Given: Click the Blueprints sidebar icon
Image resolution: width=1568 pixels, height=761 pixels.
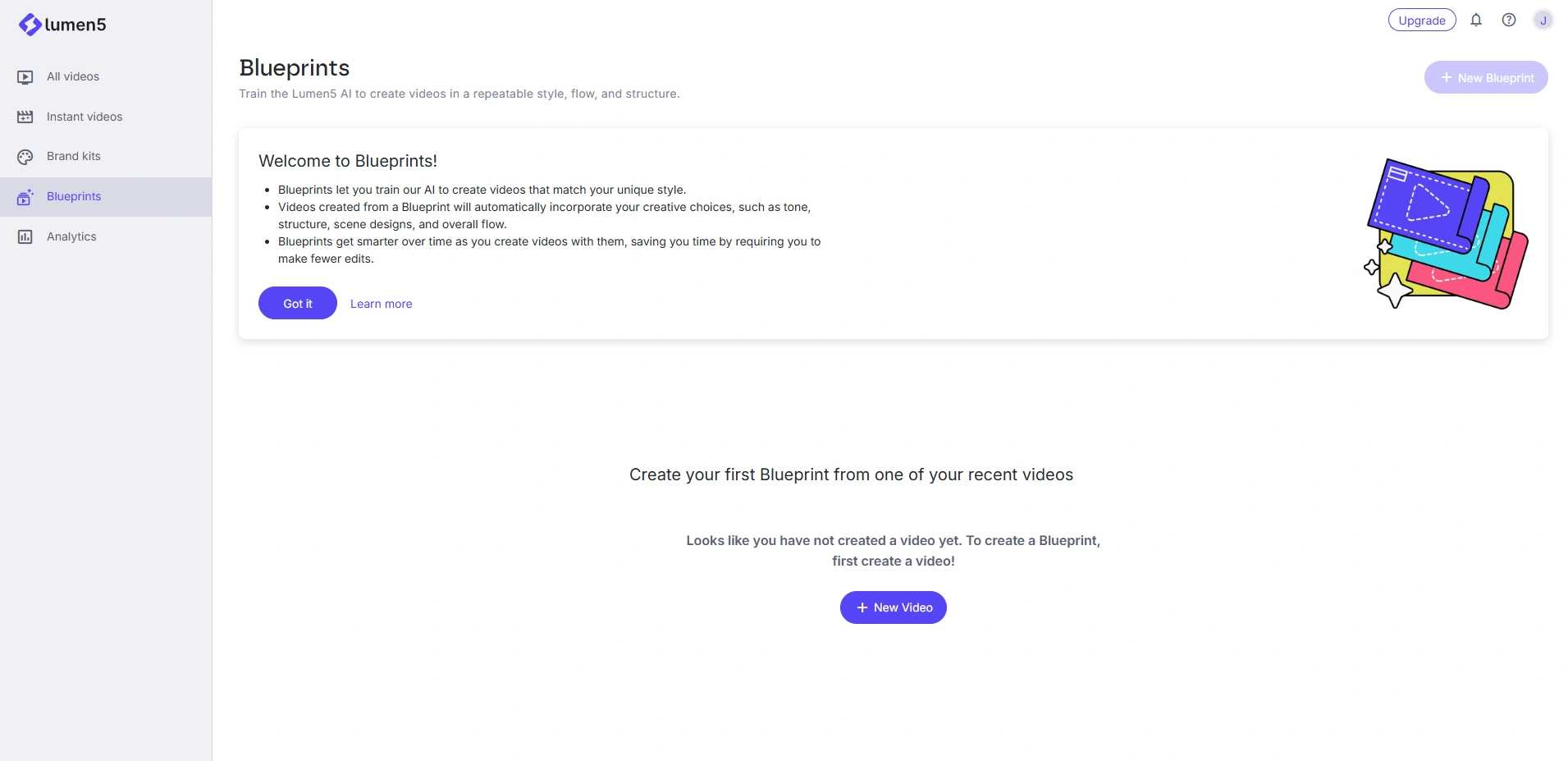Looking at the screenshot, I should tap(25, 197).
